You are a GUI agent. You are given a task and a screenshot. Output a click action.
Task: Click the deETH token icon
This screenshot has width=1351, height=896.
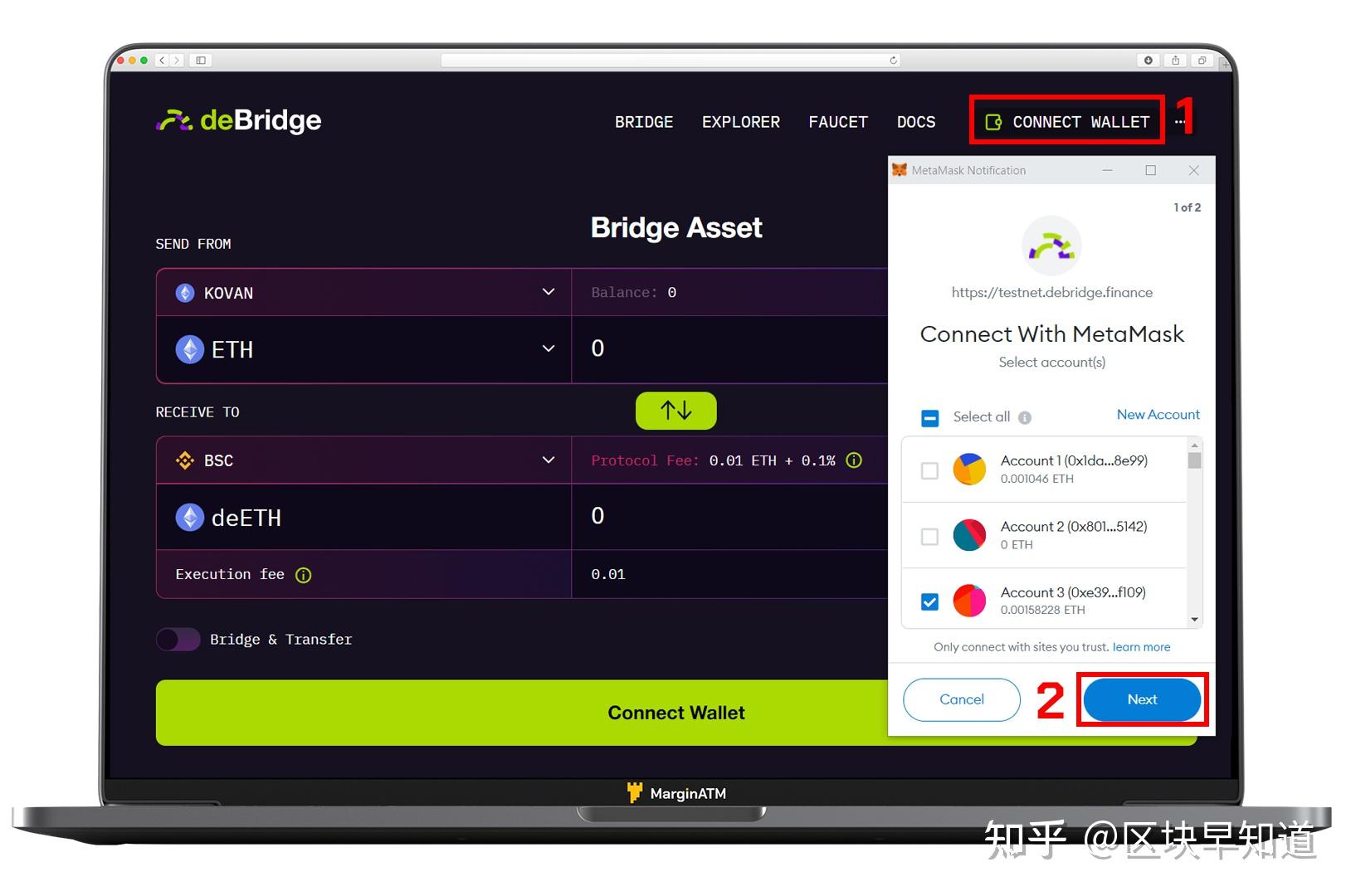coord(190,518)
